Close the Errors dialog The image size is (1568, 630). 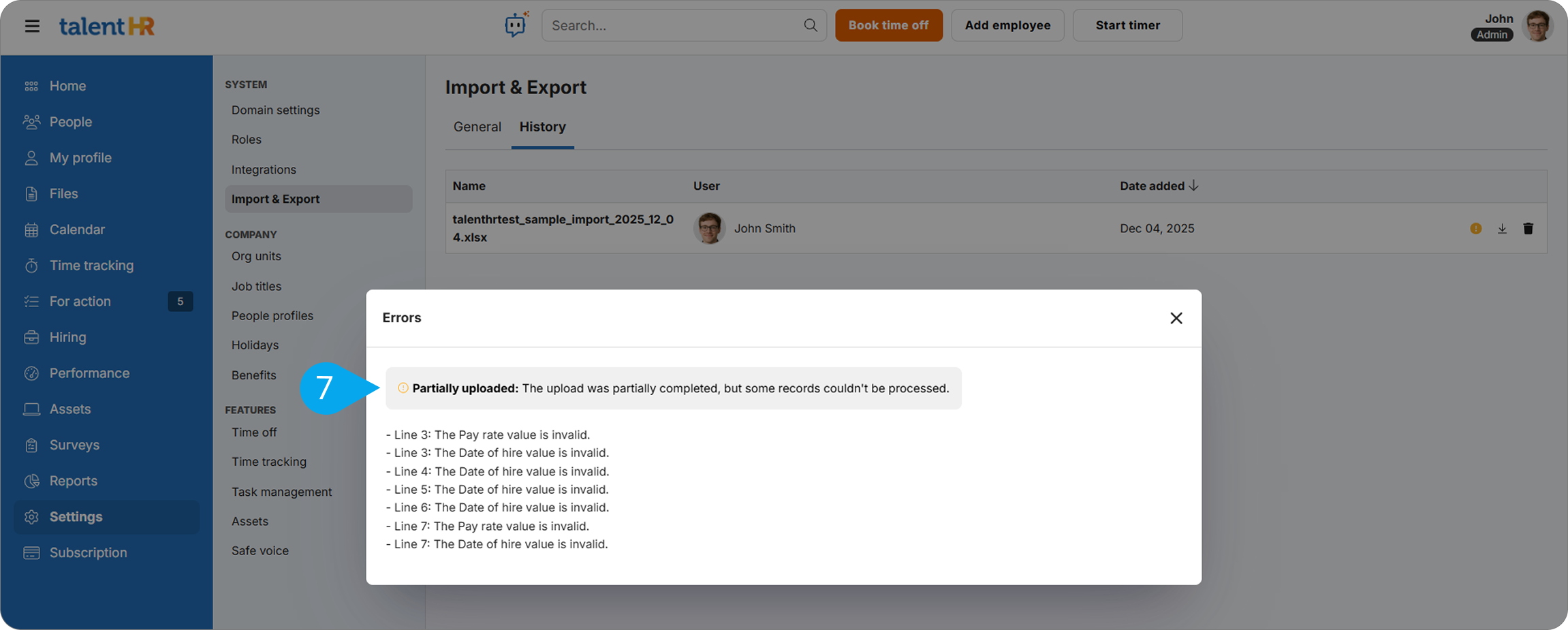pos(1176,318)
